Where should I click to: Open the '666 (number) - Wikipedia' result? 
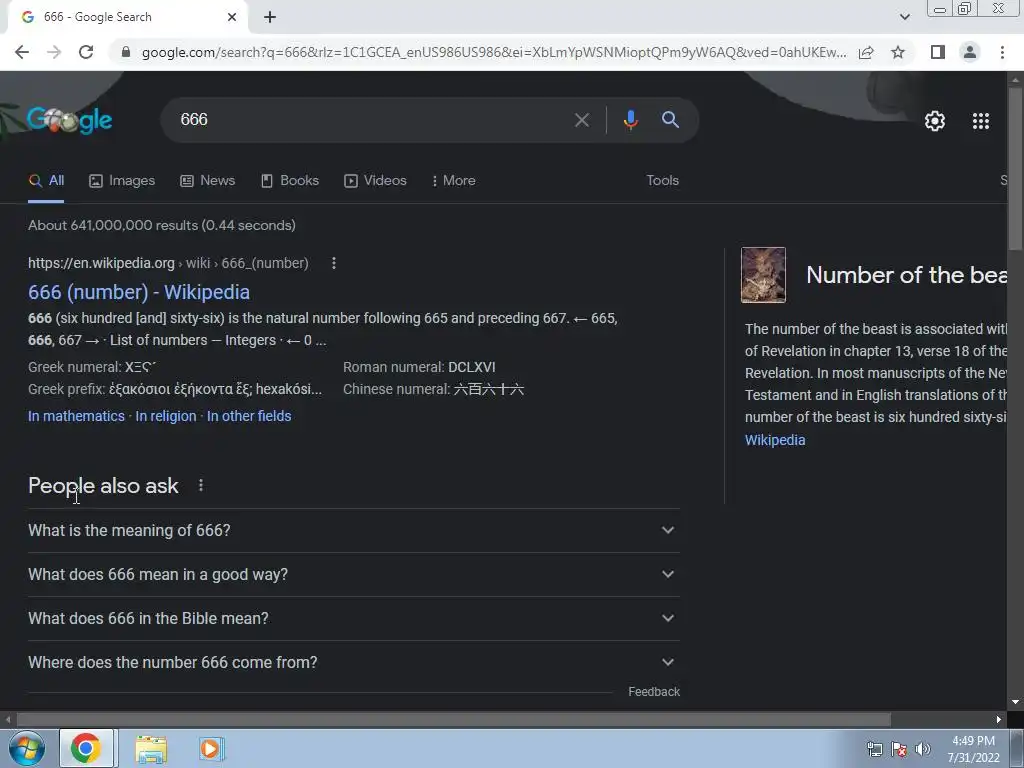139,292
